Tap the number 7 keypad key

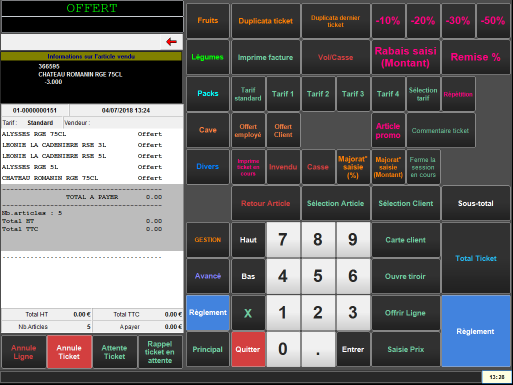(x=283, y=240)
